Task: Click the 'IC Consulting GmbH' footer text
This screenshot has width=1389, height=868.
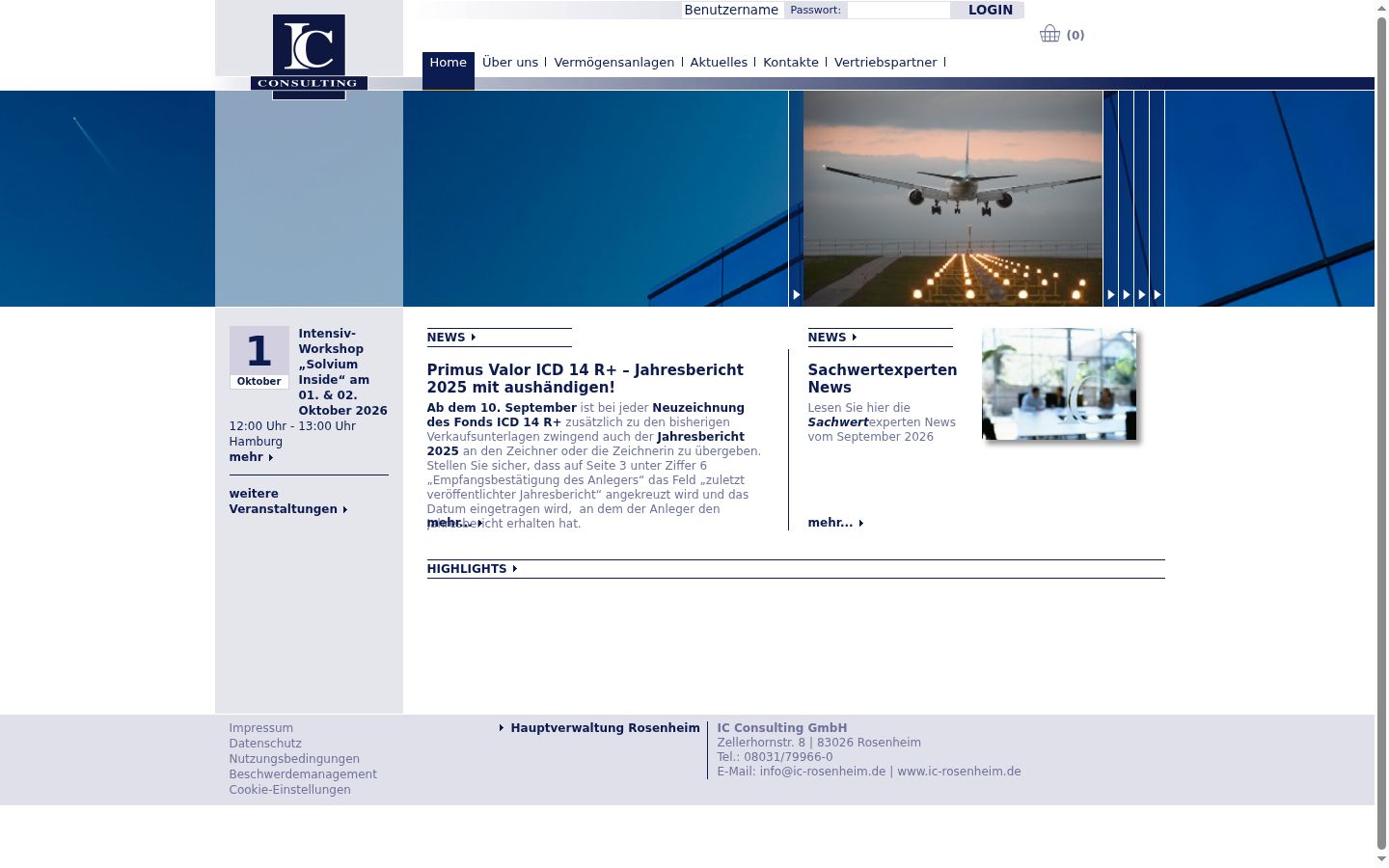Action: pyautogui.click(x=782, y=728)
